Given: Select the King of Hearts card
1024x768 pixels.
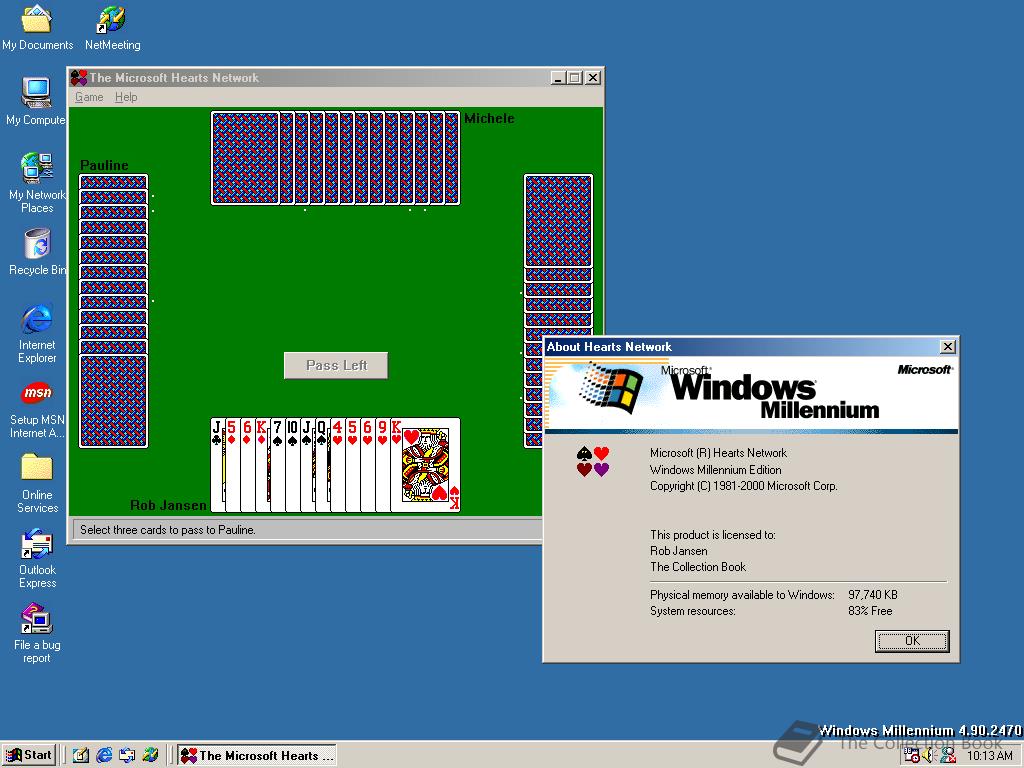Looking at the screenshot, I should (426, 465).
